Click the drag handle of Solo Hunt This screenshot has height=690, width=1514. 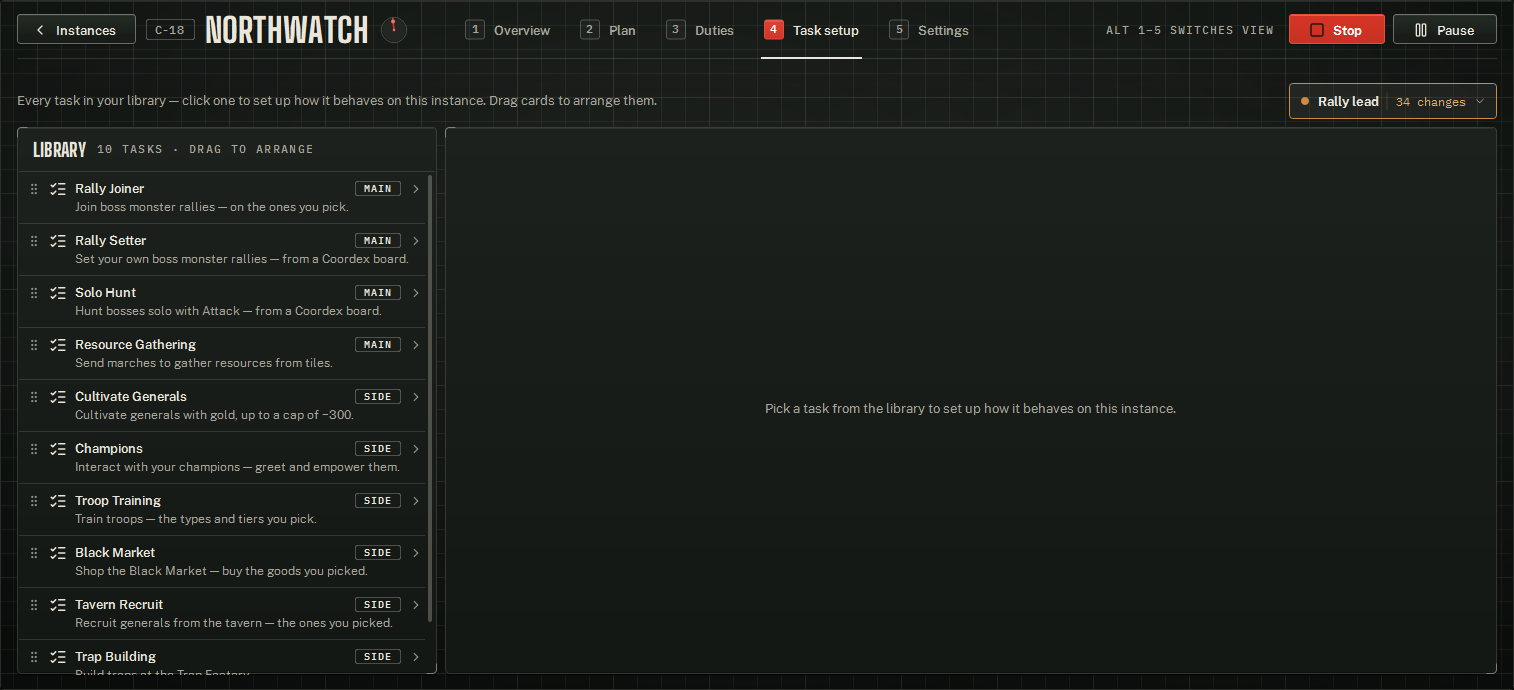[34, 292]
